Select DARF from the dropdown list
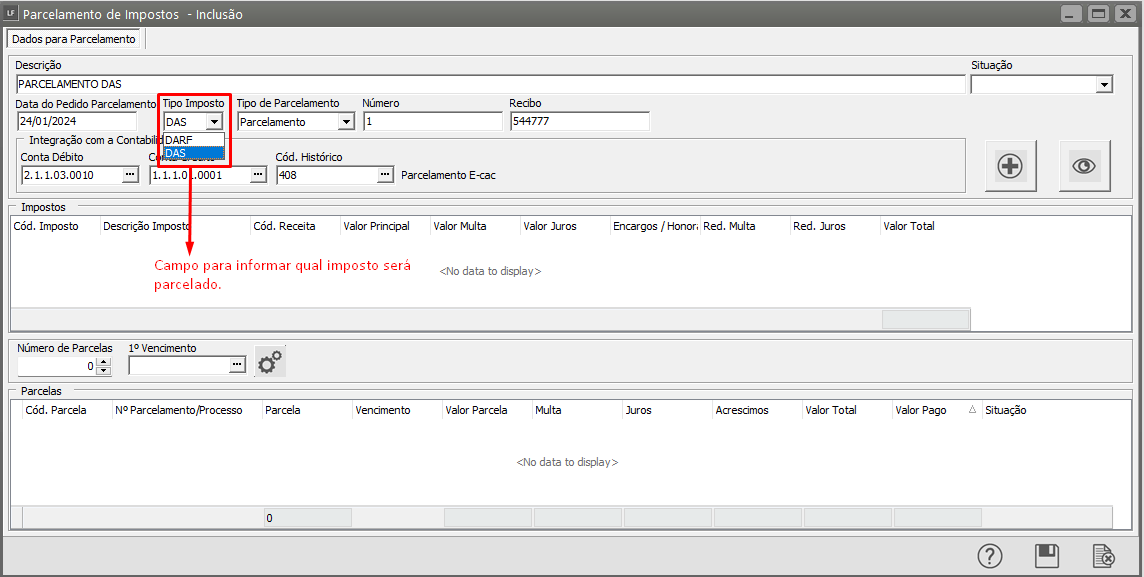The height and width of the screenshot is (577, 1144). (193, 140)
